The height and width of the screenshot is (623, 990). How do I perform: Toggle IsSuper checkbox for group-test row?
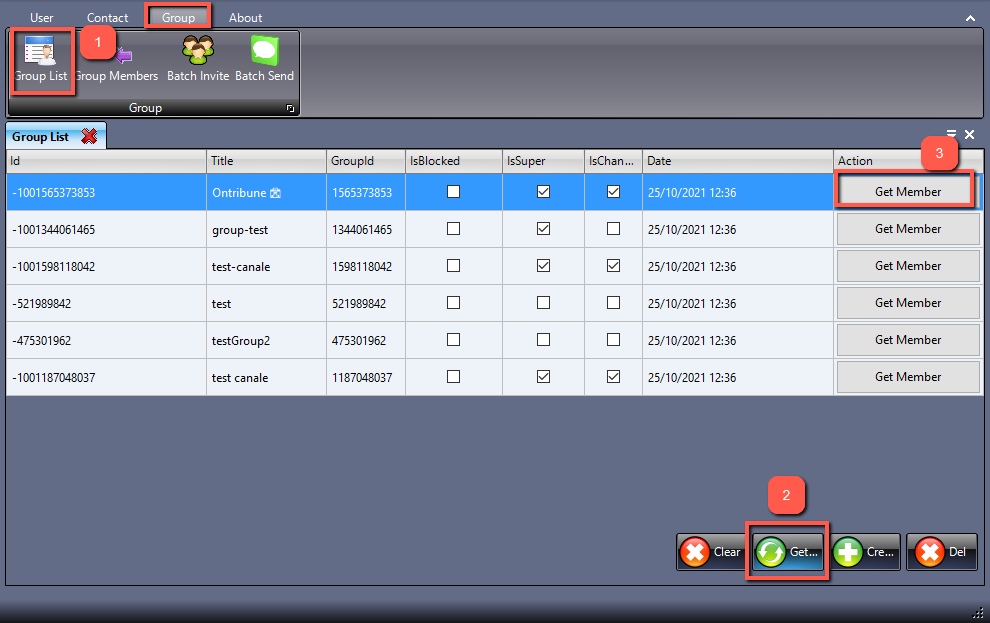click(543, 229)
